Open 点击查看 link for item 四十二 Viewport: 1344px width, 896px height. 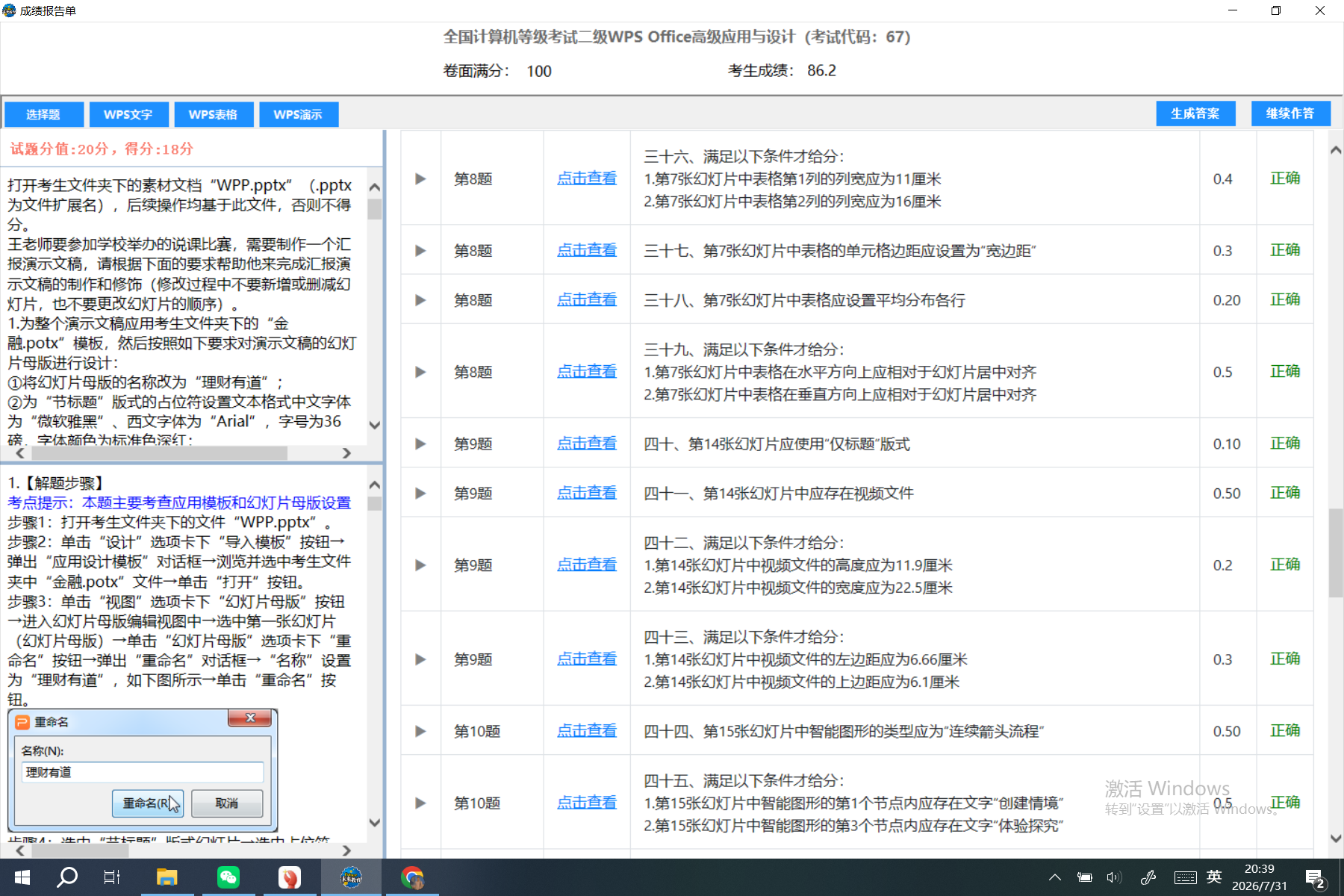(x=587, y=564)
